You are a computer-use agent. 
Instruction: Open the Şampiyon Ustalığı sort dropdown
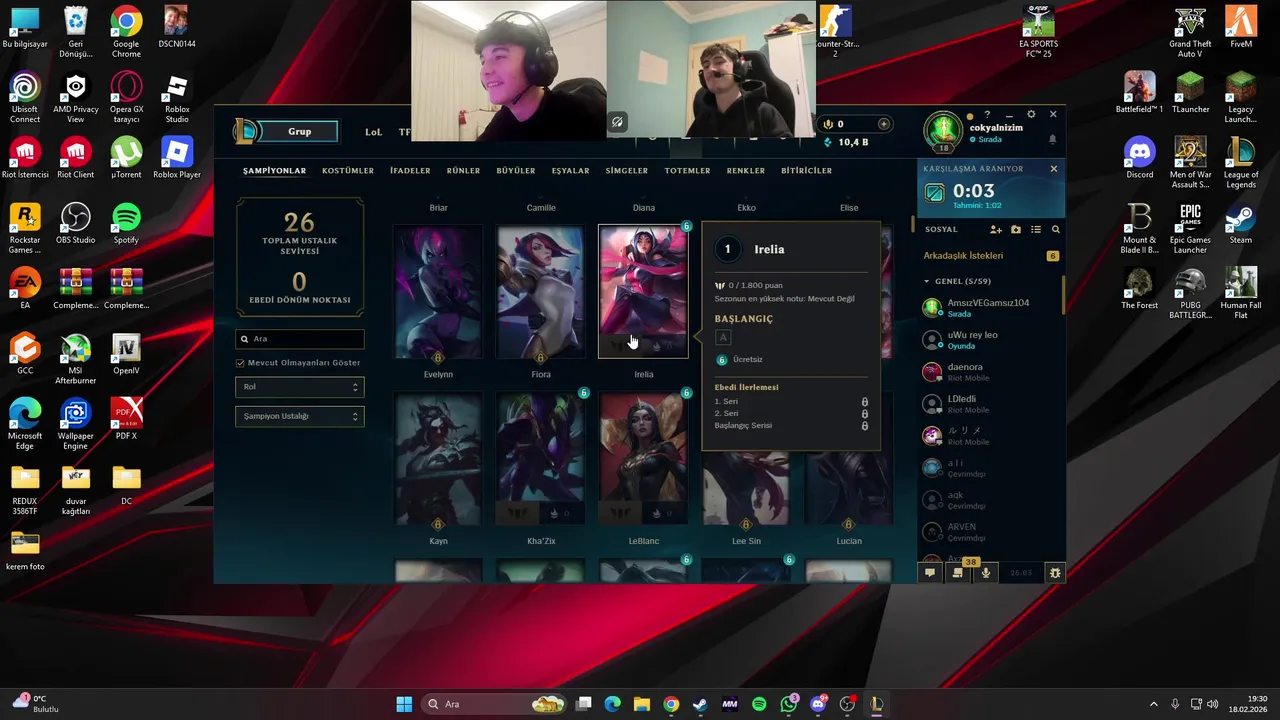pos(300,416)
